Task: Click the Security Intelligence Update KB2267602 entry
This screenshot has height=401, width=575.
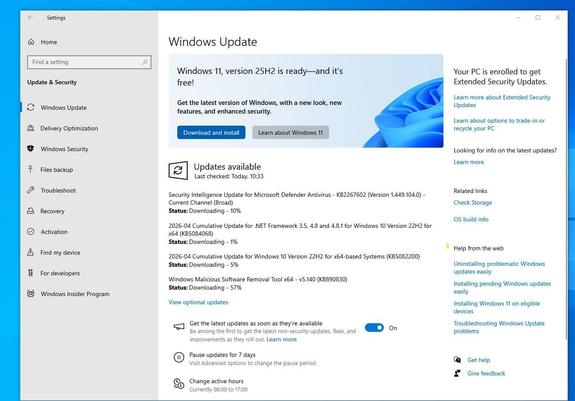Action: [x=297, y=199]
